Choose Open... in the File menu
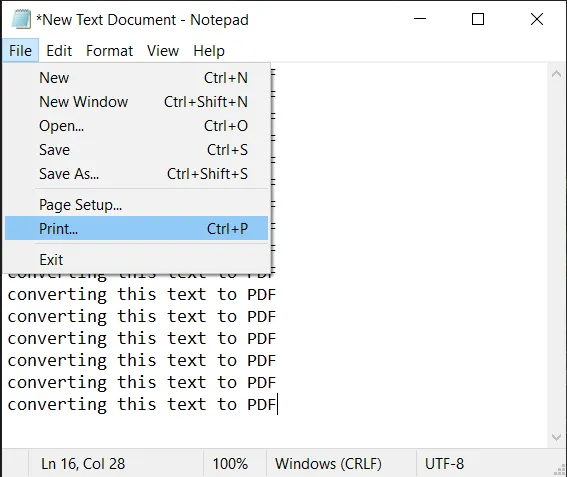567x477 pixels. tap(136, 126)
